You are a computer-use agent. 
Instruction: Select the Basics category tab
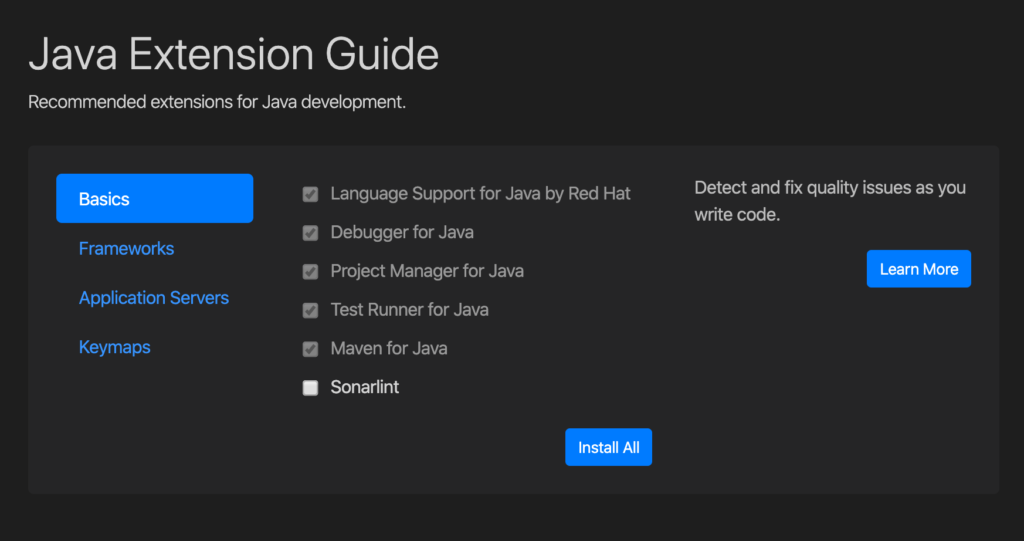(x=154, y=198)
